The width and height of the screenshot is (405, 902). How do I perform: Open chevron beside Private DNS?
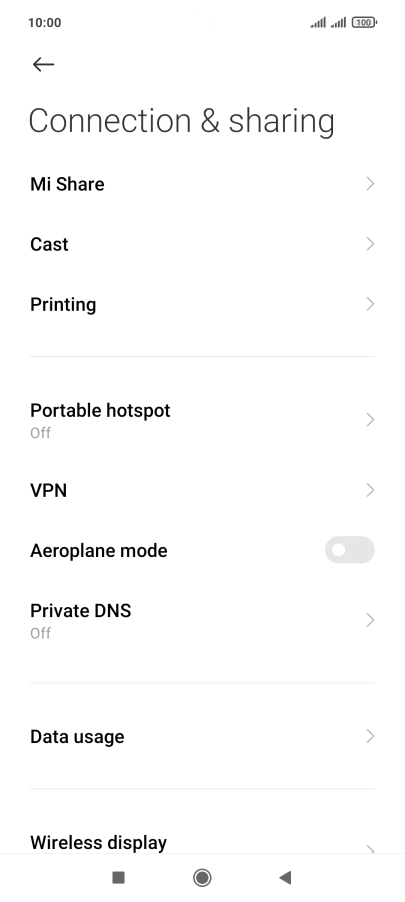click(x=370, y=620)
